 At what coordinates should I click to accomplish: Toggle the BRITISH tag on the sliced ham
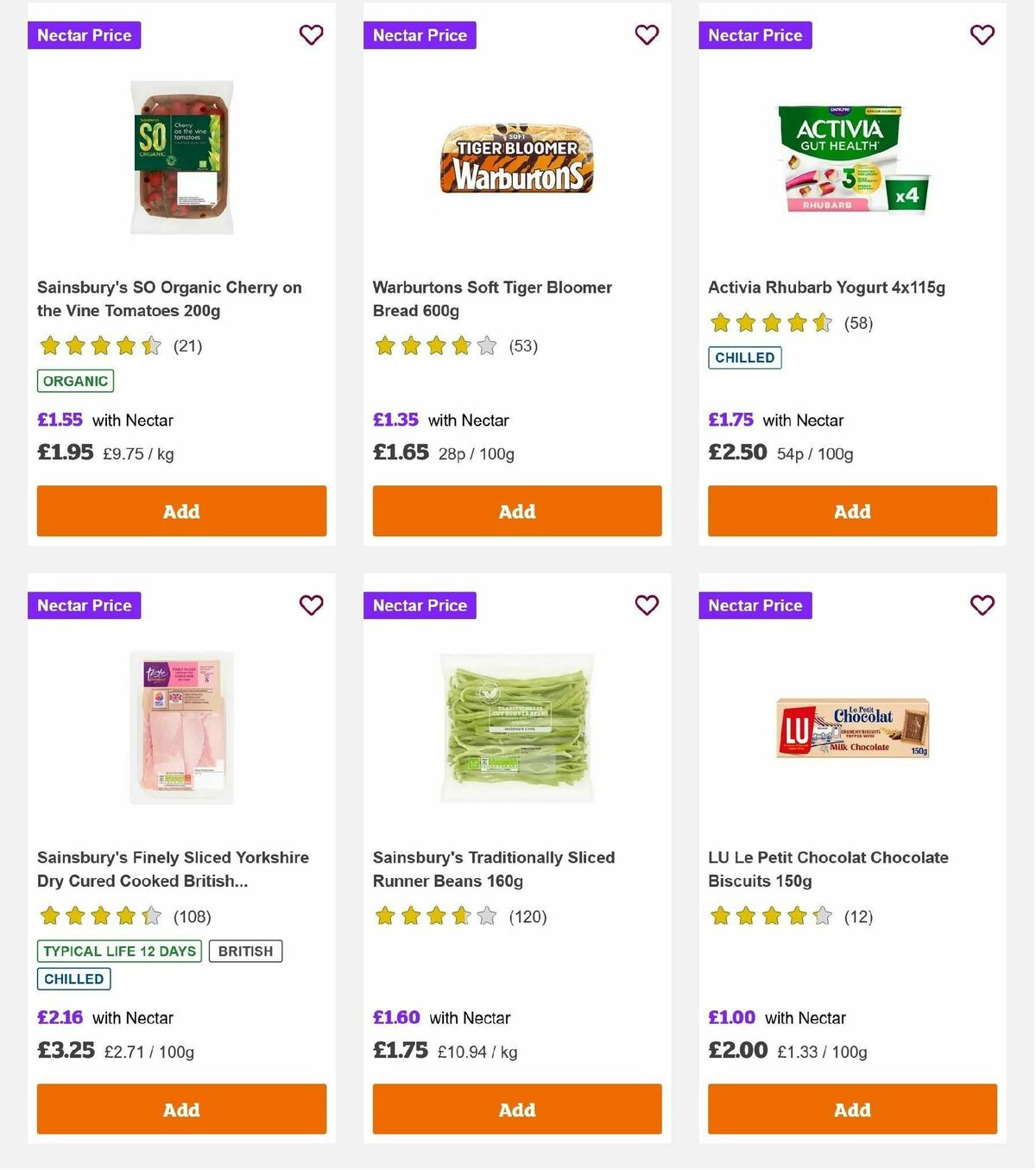245,951
